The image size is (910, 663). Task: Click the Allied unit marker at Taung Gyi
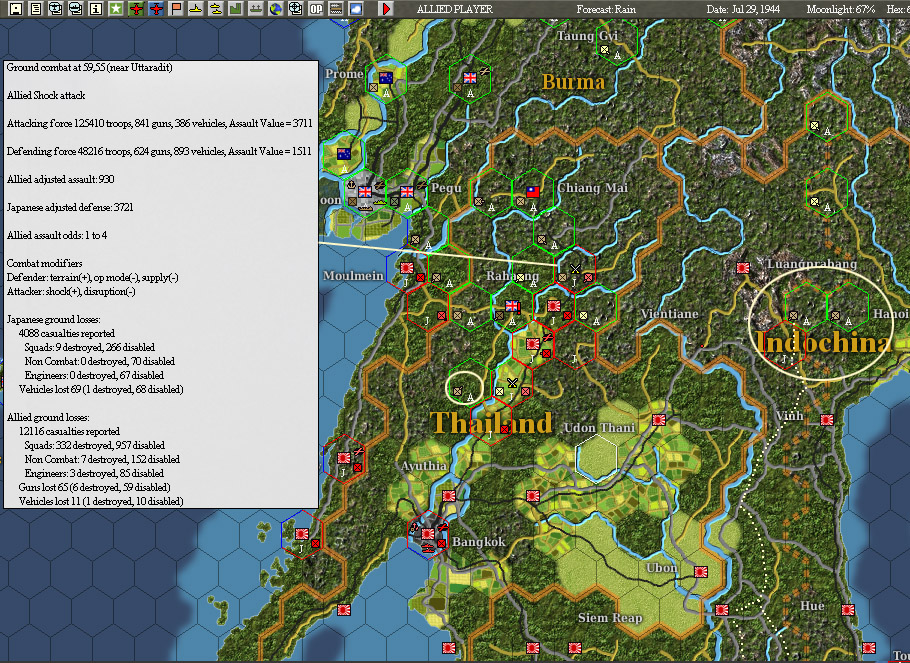click(605, 49)
